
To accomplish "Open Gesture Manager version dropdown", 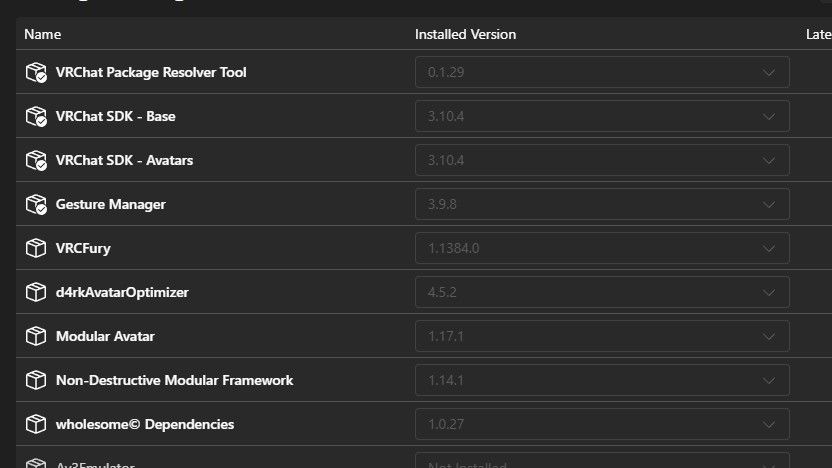I will pos(602,204).
